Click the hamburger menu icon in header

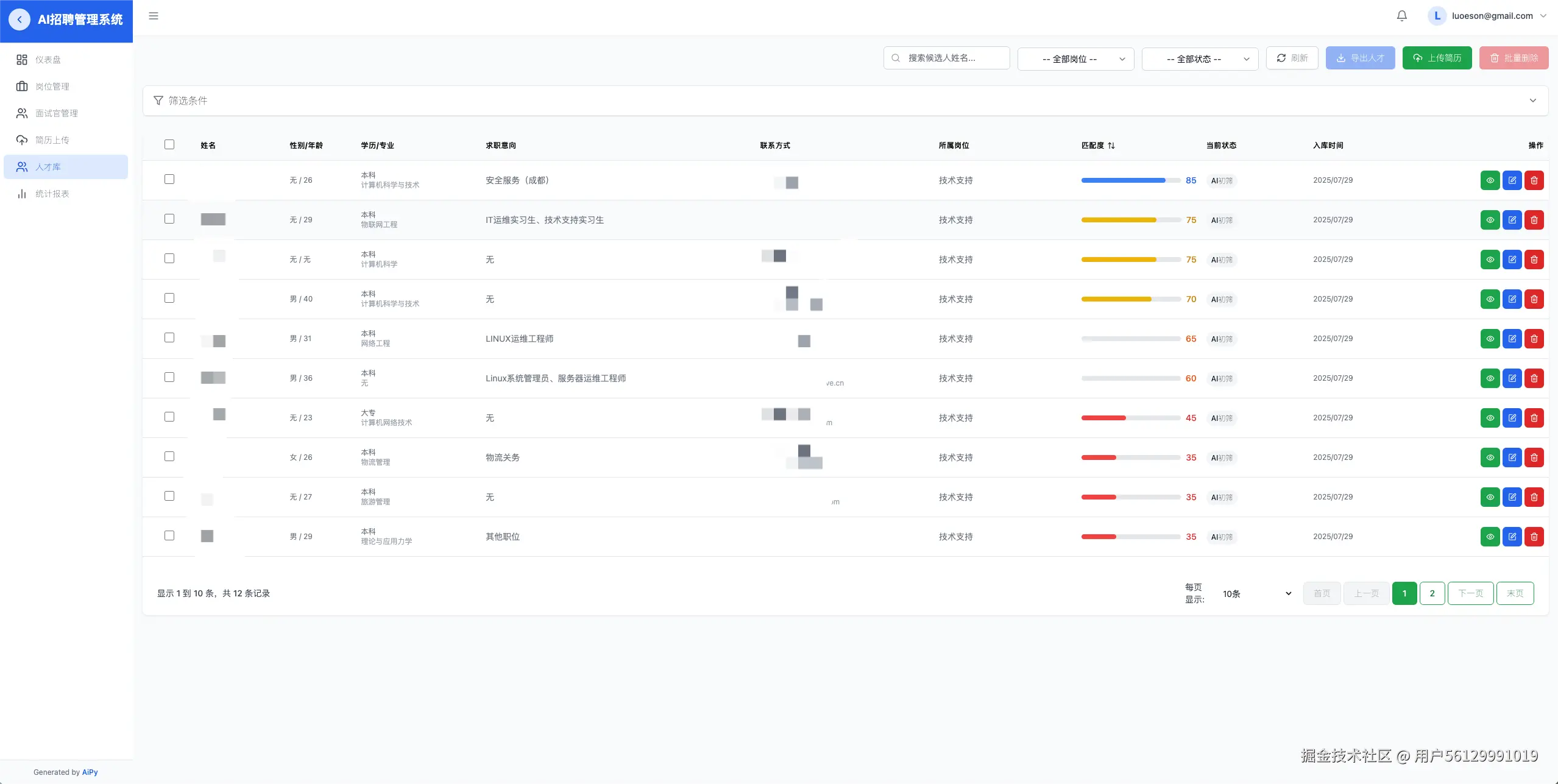click(x=154, y=16)
